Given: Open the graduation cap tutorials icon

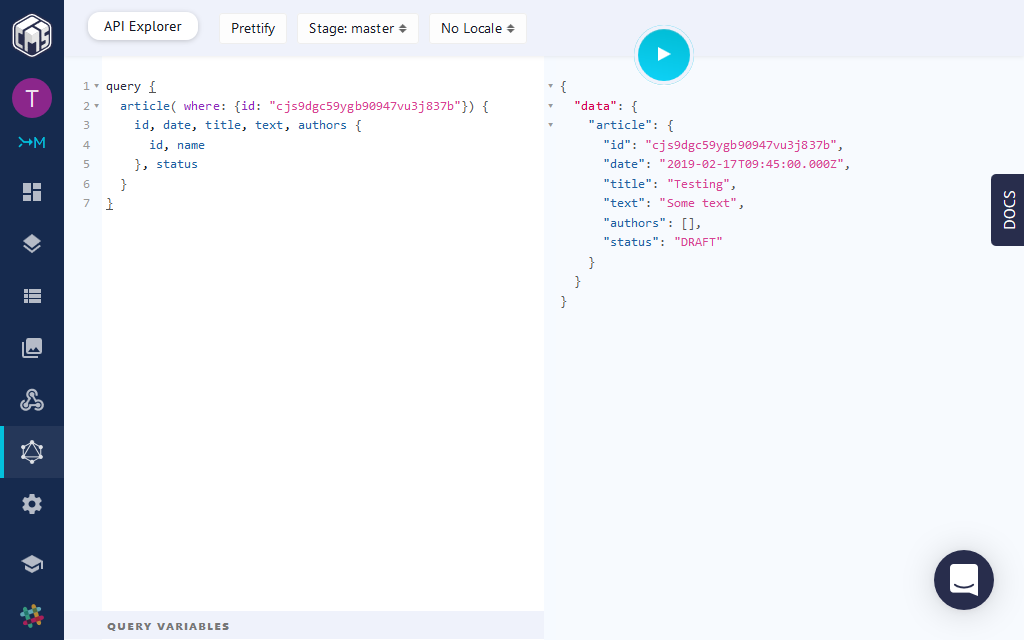Looking at the screenshot, I should pyautogui.click(x=32, y=565).
